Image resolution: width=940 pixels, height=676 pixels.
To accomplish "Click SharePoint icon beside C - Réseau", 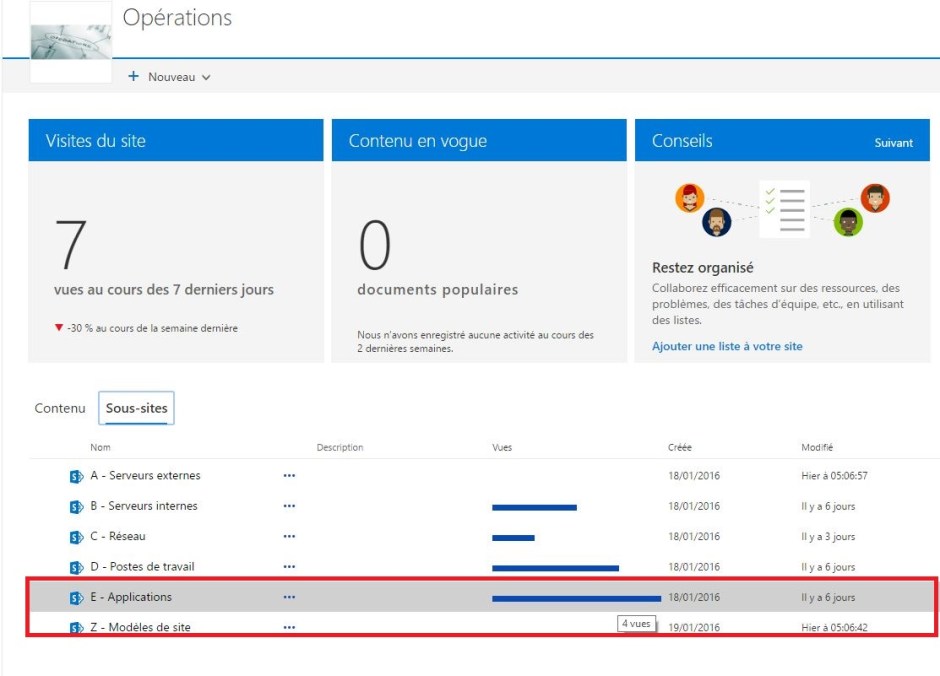I will (75, 537).
